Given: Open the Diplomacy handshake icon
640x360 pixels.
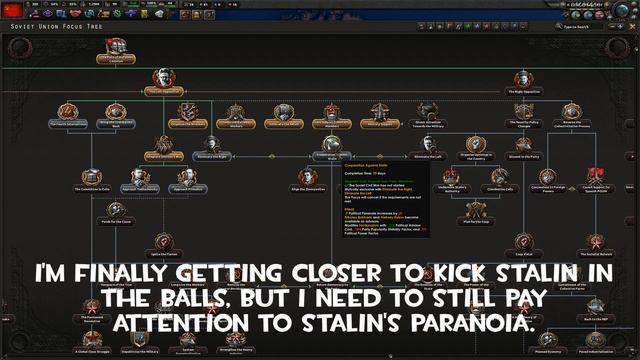Looking at the screenshot, I should point(75,14).
